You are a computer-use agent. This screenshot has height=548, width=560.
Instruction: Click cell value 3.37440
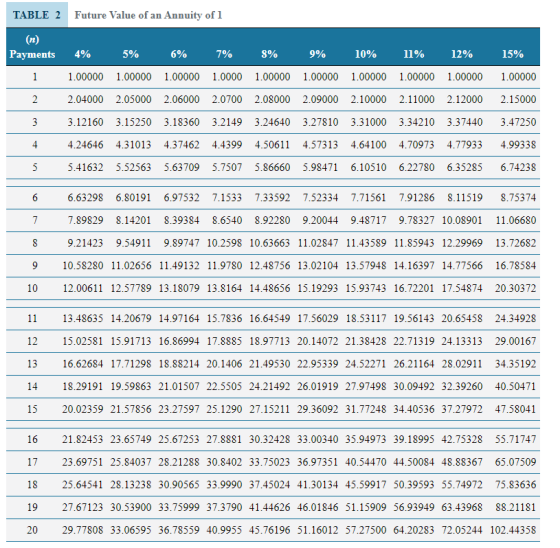[x=465, y=122]
